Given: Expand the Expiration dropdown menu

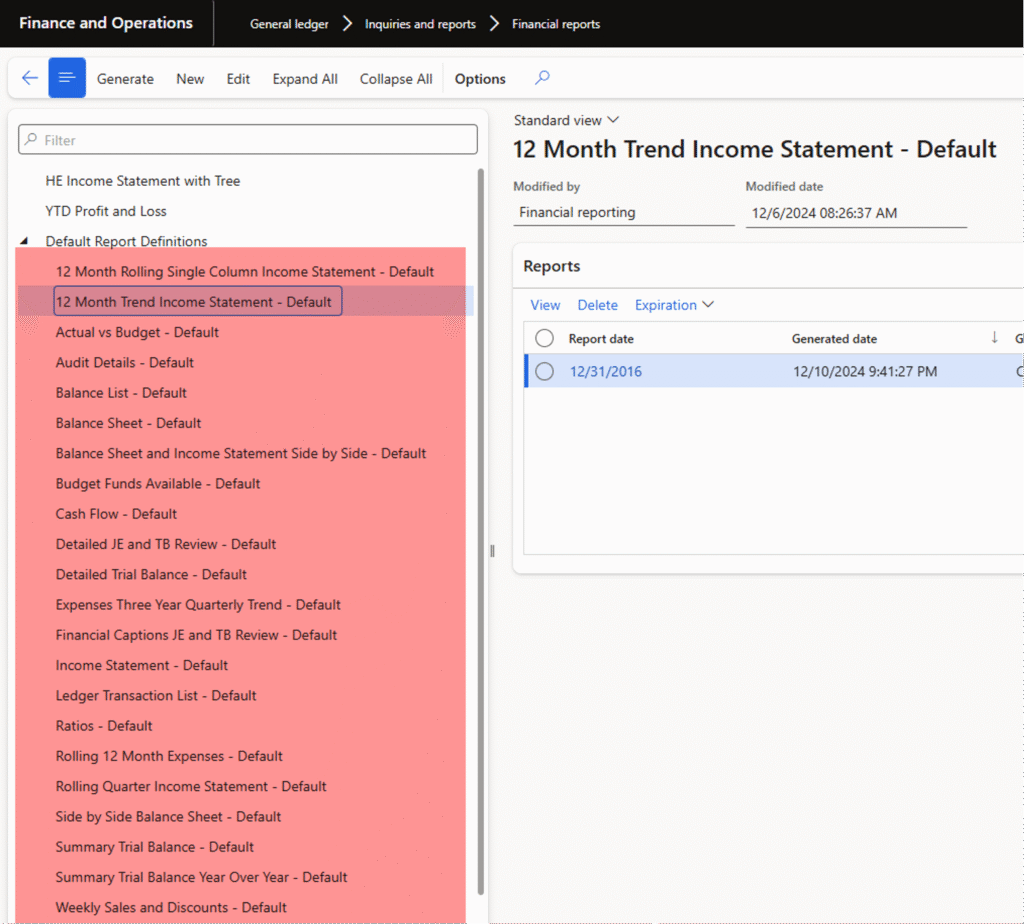Looking at the screenshot, I should coord(674,305).
